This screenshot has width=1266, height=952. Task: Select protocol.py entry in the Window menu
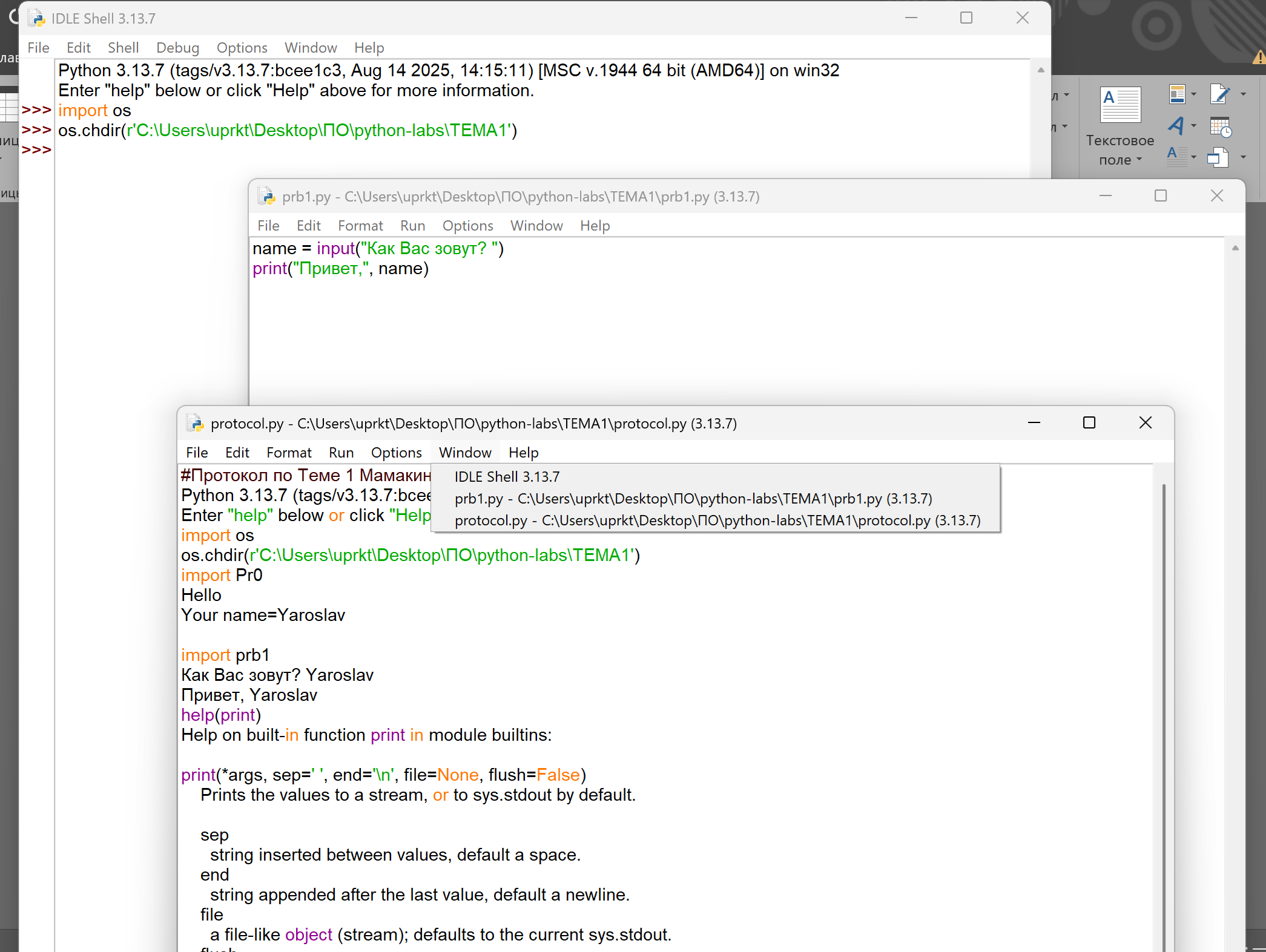(x=717, y=520)
